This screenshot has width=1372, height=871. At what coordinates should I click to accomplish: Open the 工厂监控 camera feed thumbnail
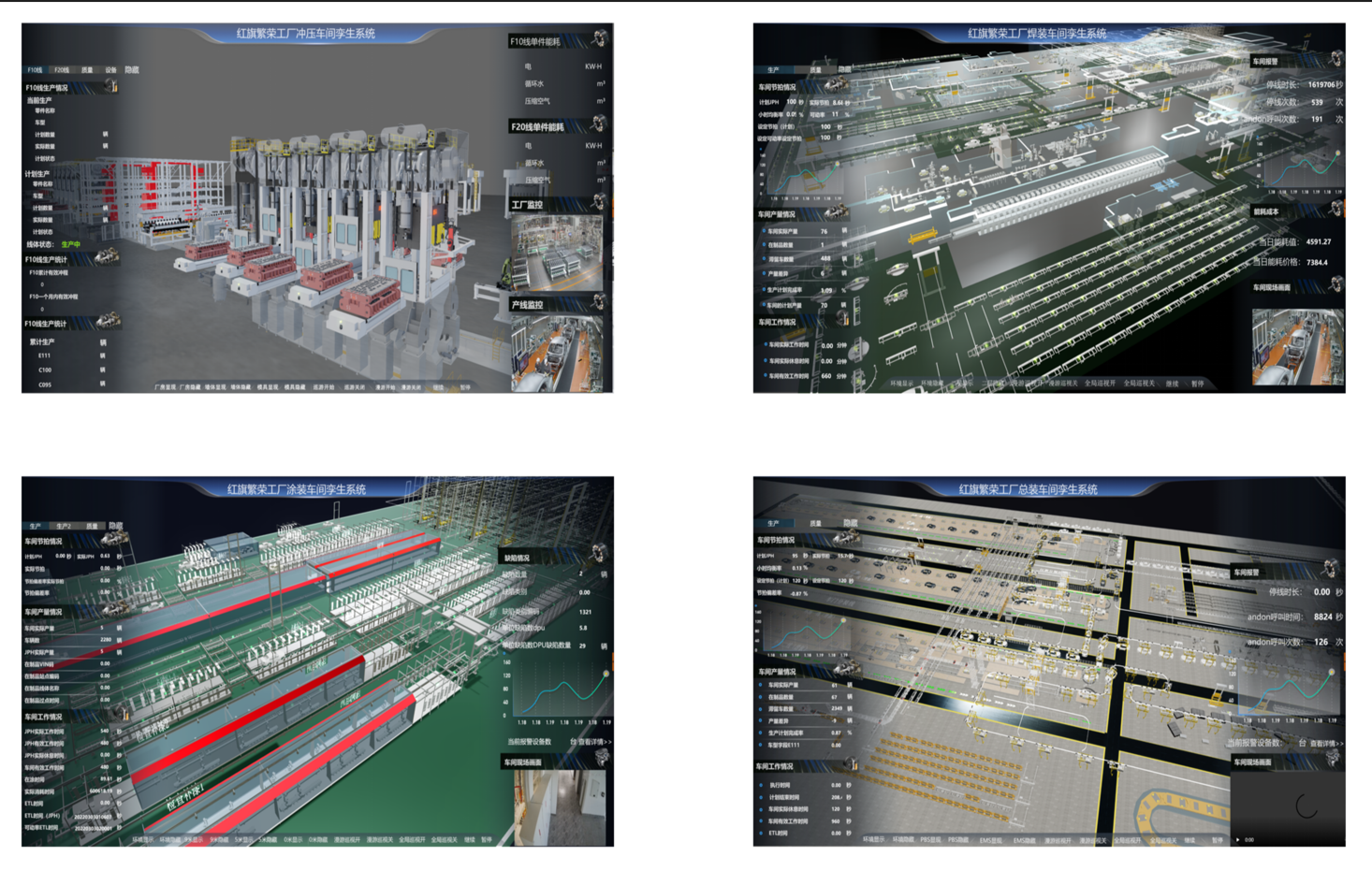[x=557, y=252]
